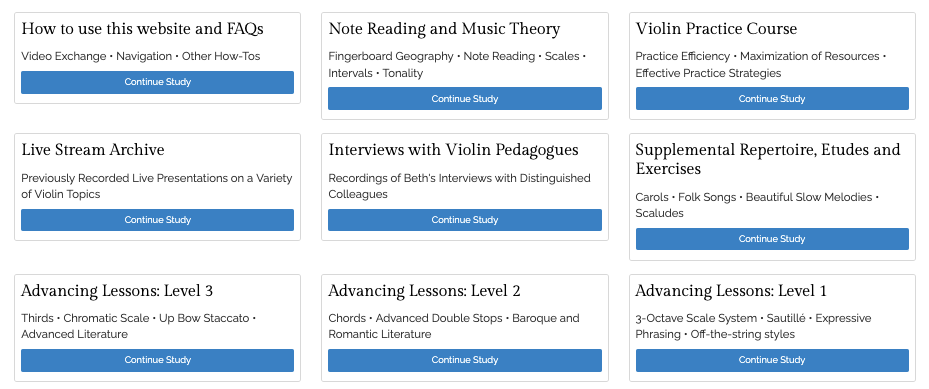
Task: Continue Study for Supplemental Repertoire, Etudes and Exercises
Action: [772, 239]
